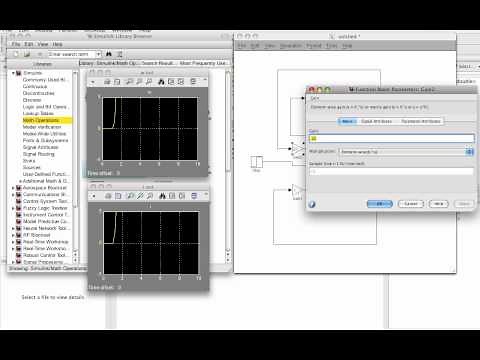Select Signal Routing in library tree
Viewport: 480px width, 360px height.
[38, 154]
